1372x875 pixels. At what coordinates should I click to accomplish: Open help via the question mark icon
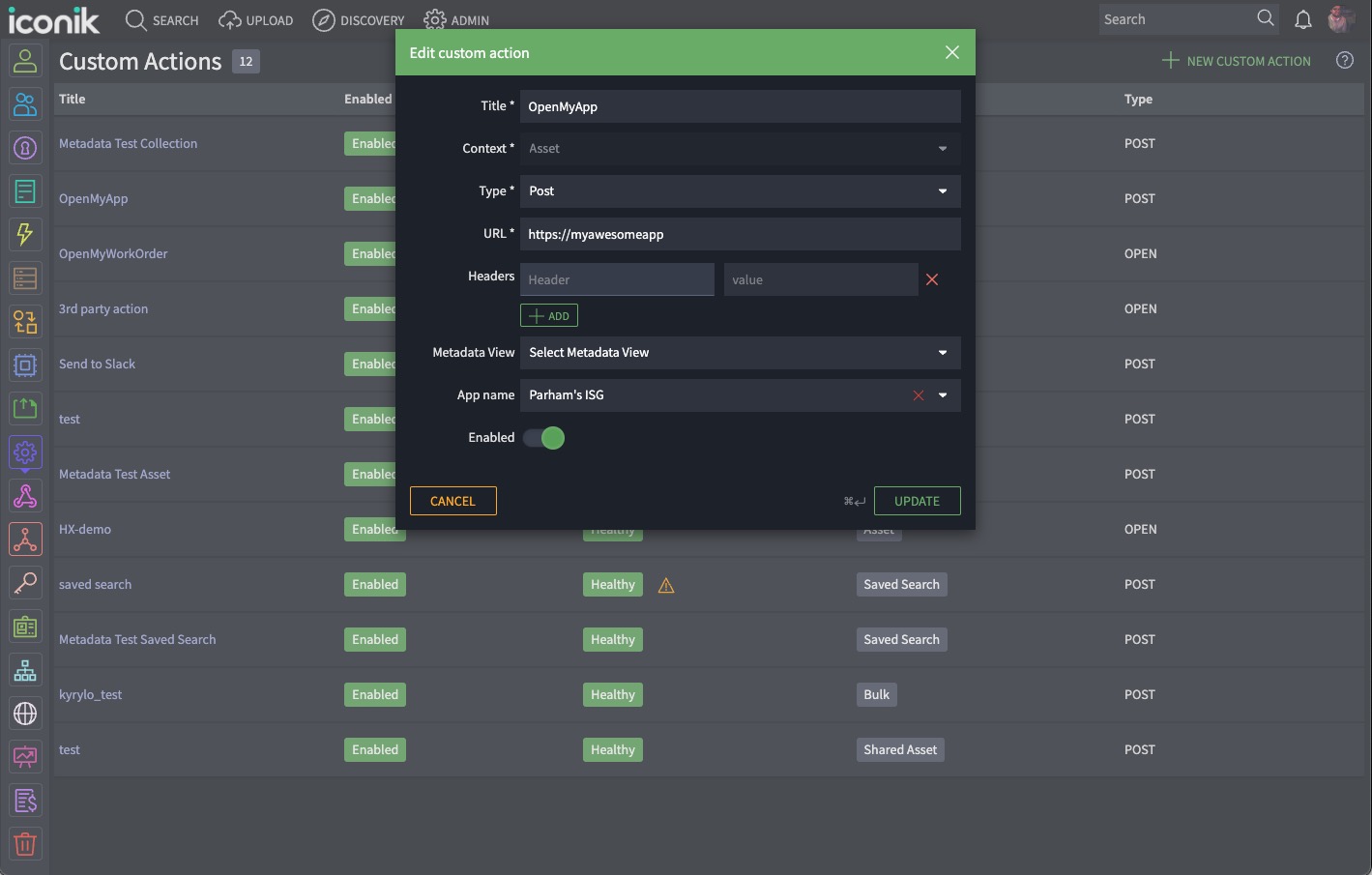tap(1344, 60)
